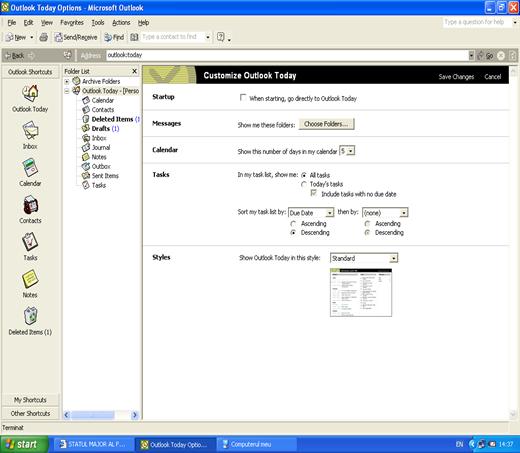Close the Folder List pane
Screen dimensions: 520x453
[x=134, y=71]
